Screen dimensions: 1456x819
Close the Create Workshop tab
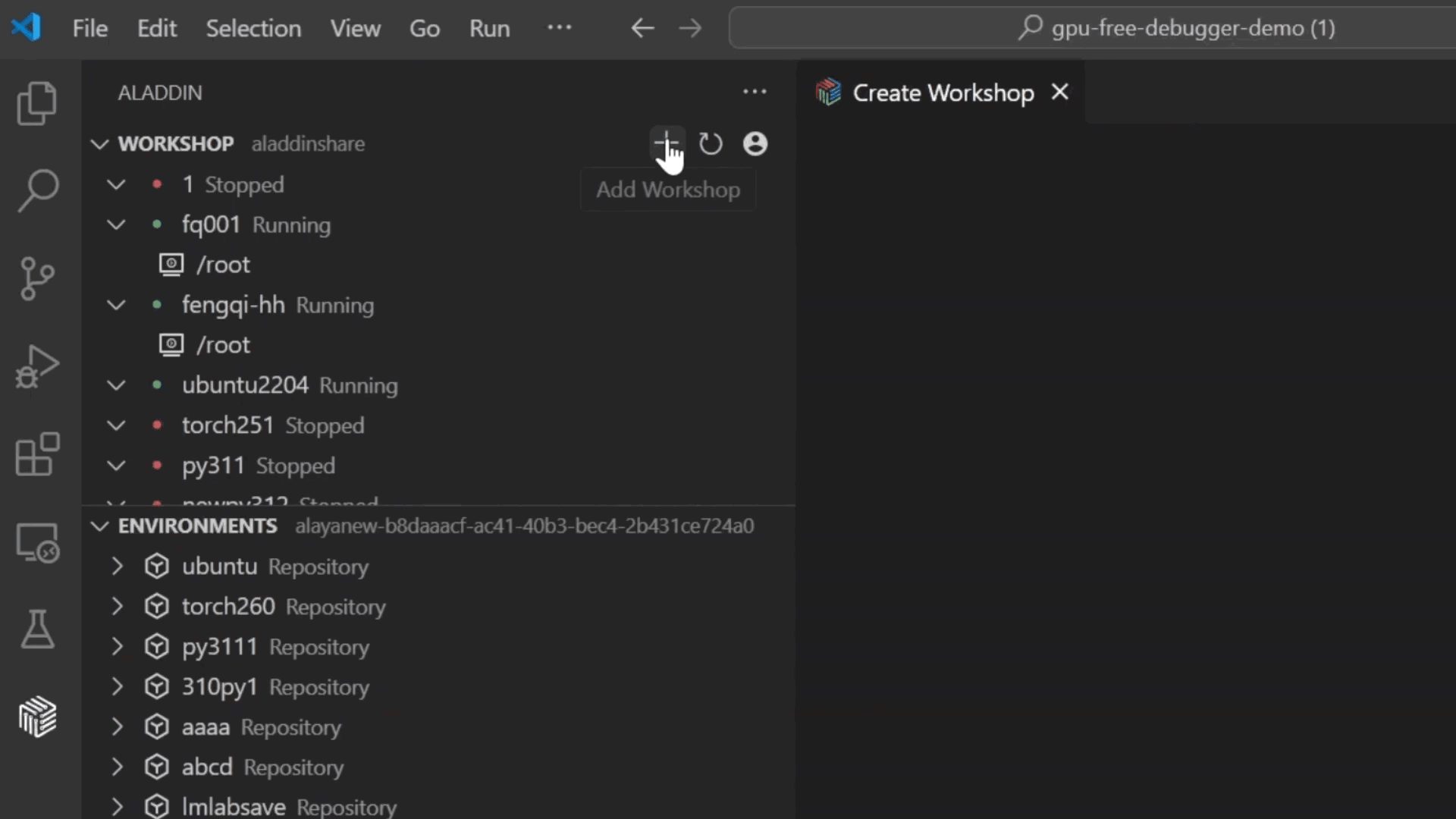click(x=1059, y=92)
